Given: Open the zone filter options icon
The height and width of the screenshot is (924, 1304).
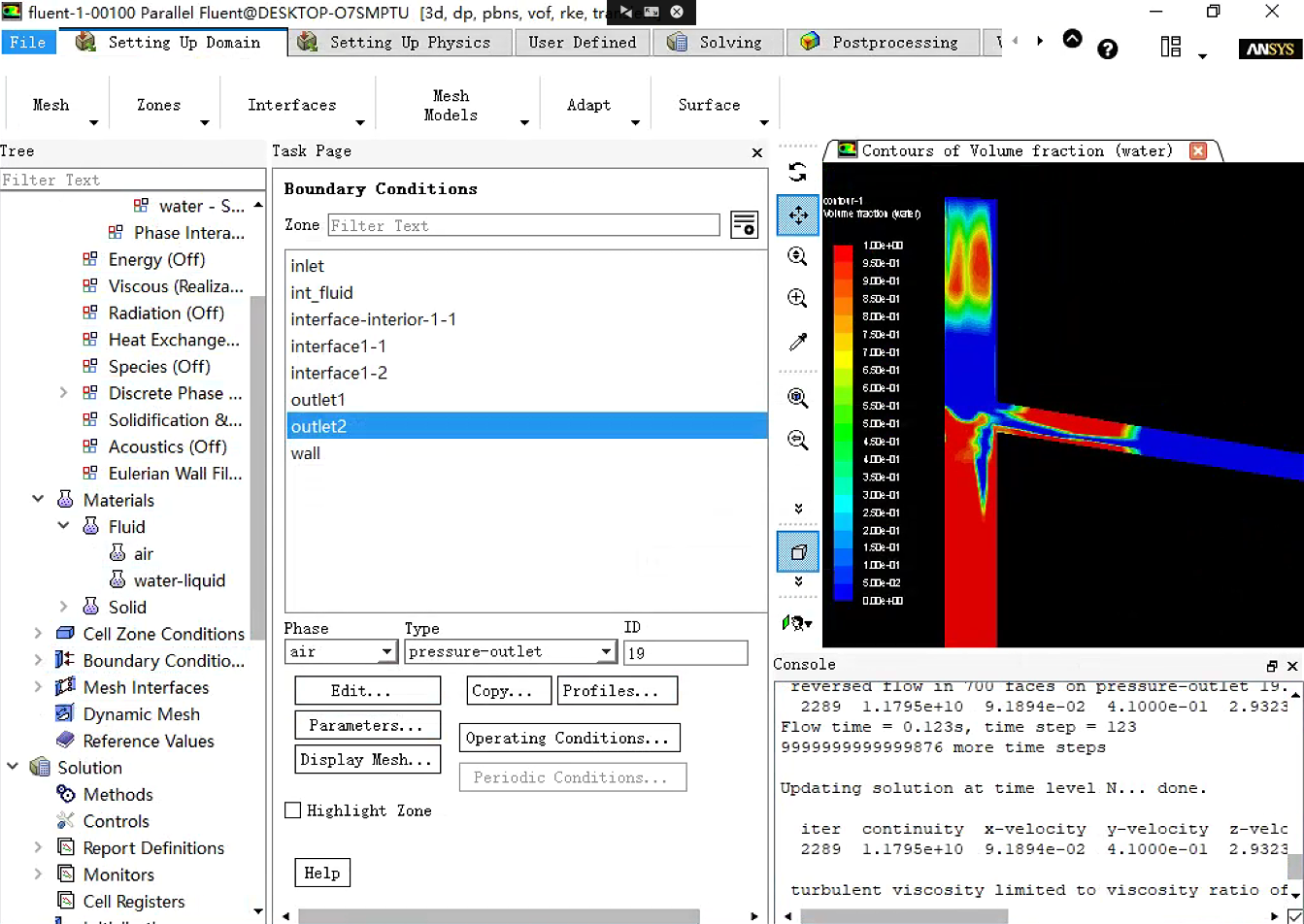Looking at the screenshot, I should point(745,225).
